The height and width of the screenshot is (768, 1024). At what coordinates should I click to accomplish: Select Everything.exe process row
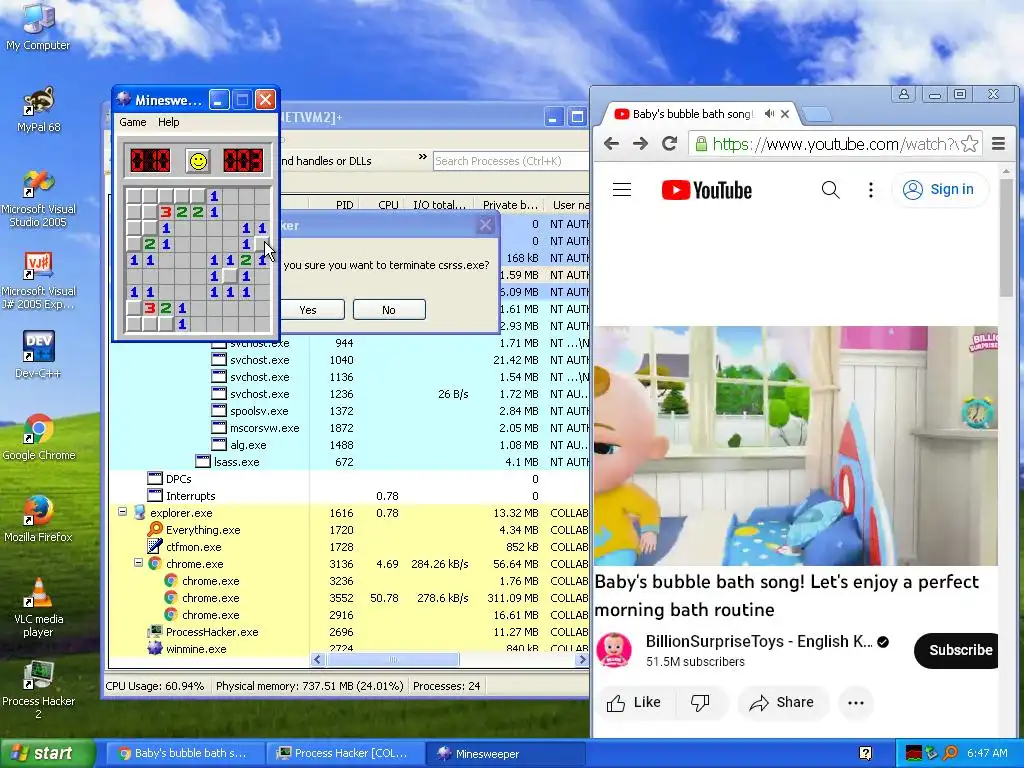[349, 530]
